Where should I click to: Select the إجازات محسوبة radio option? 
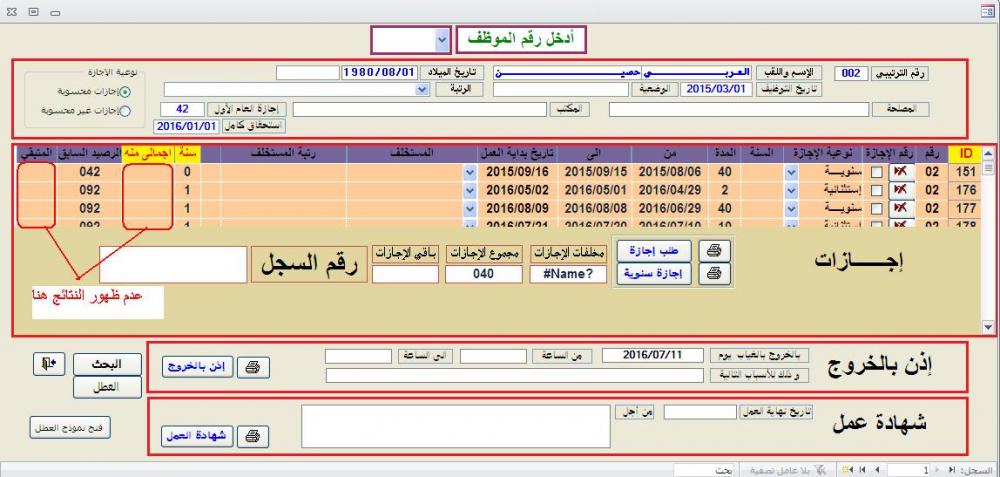pos(125,92)
